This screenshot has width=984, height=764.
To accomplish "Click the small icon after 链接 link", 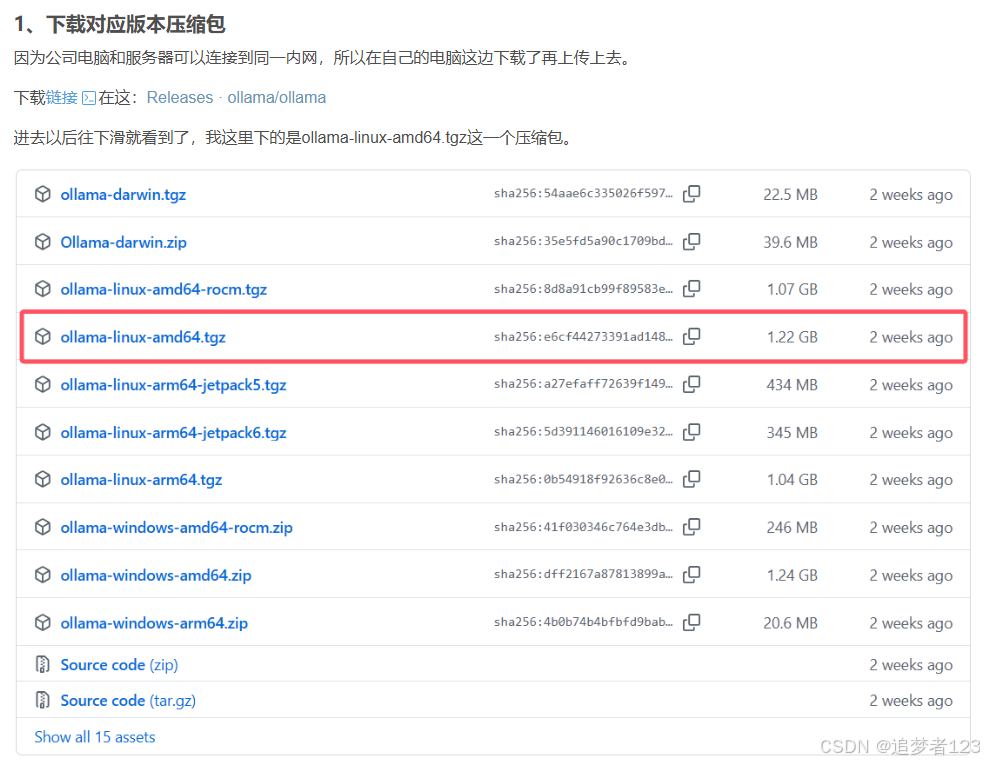I will pyautogui.click(x=89, y=98).
